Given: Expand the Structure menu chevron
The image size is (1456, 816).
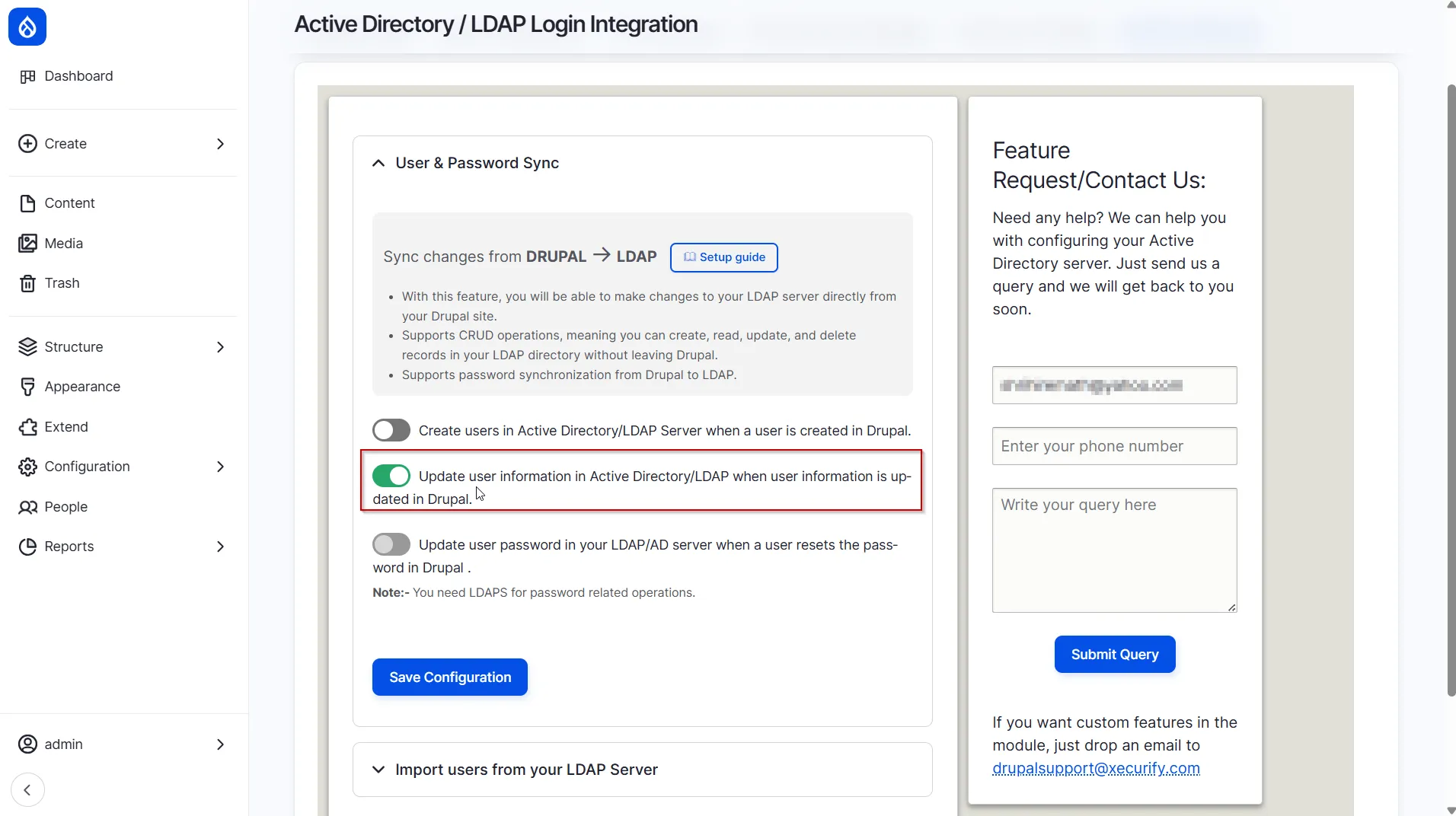Looking at the screenshot, I should coord(220,347).
